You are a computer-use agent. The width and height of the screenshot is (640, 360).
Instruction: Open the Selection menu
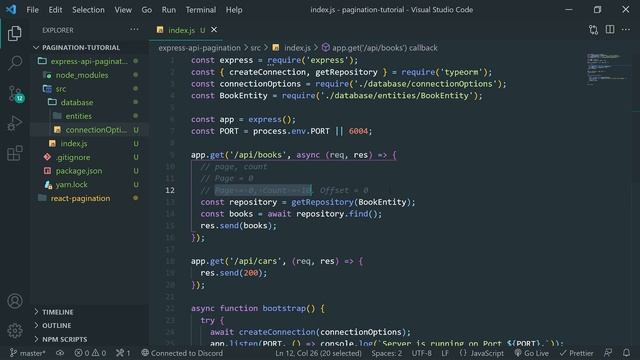click(88, 9)
